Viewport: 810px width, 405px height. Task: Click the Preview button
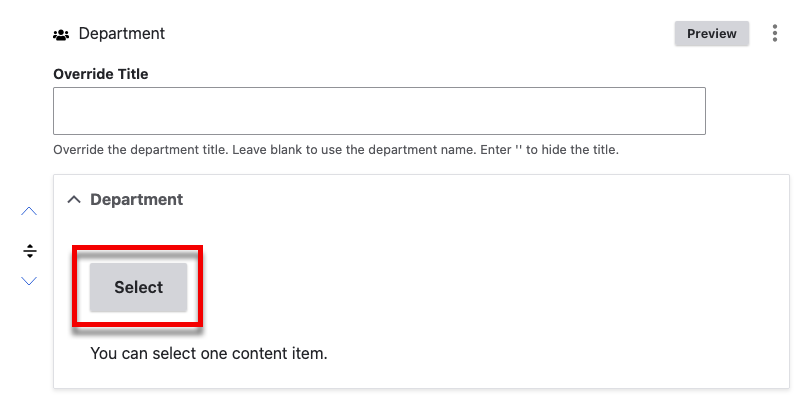[x=711, y=34]
